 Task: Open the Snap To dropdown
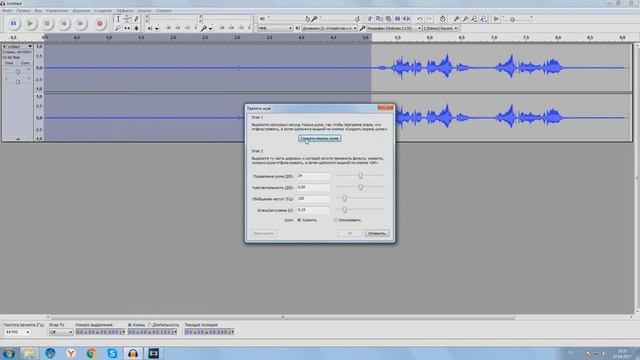(61, 332)
